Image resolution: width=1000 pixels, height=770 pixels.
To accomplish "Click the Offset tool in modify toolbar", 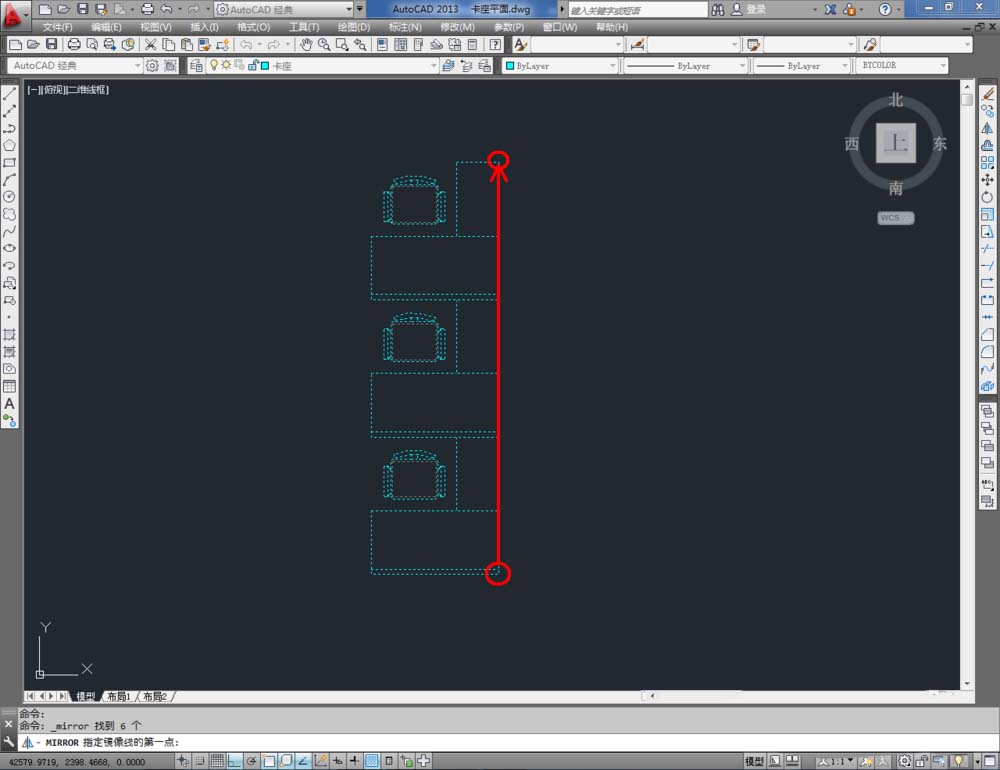I will pyautogui.click(x=987, y=145).
